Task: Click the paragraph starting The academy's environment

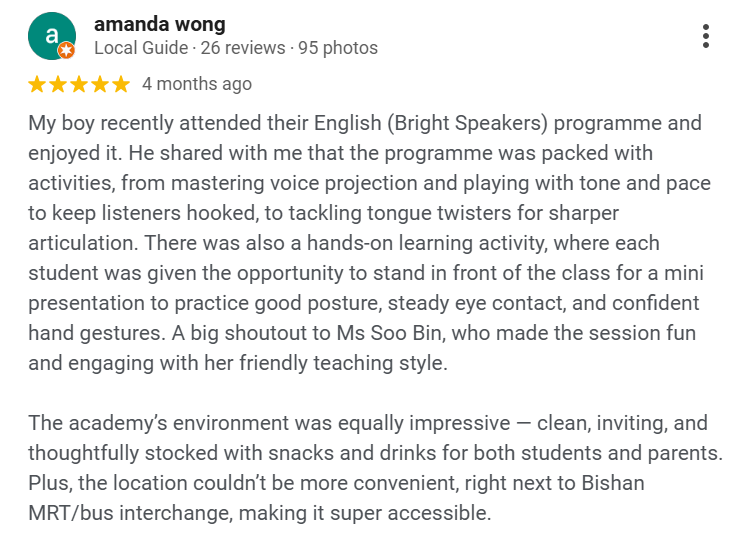Action: coord(375,468)
